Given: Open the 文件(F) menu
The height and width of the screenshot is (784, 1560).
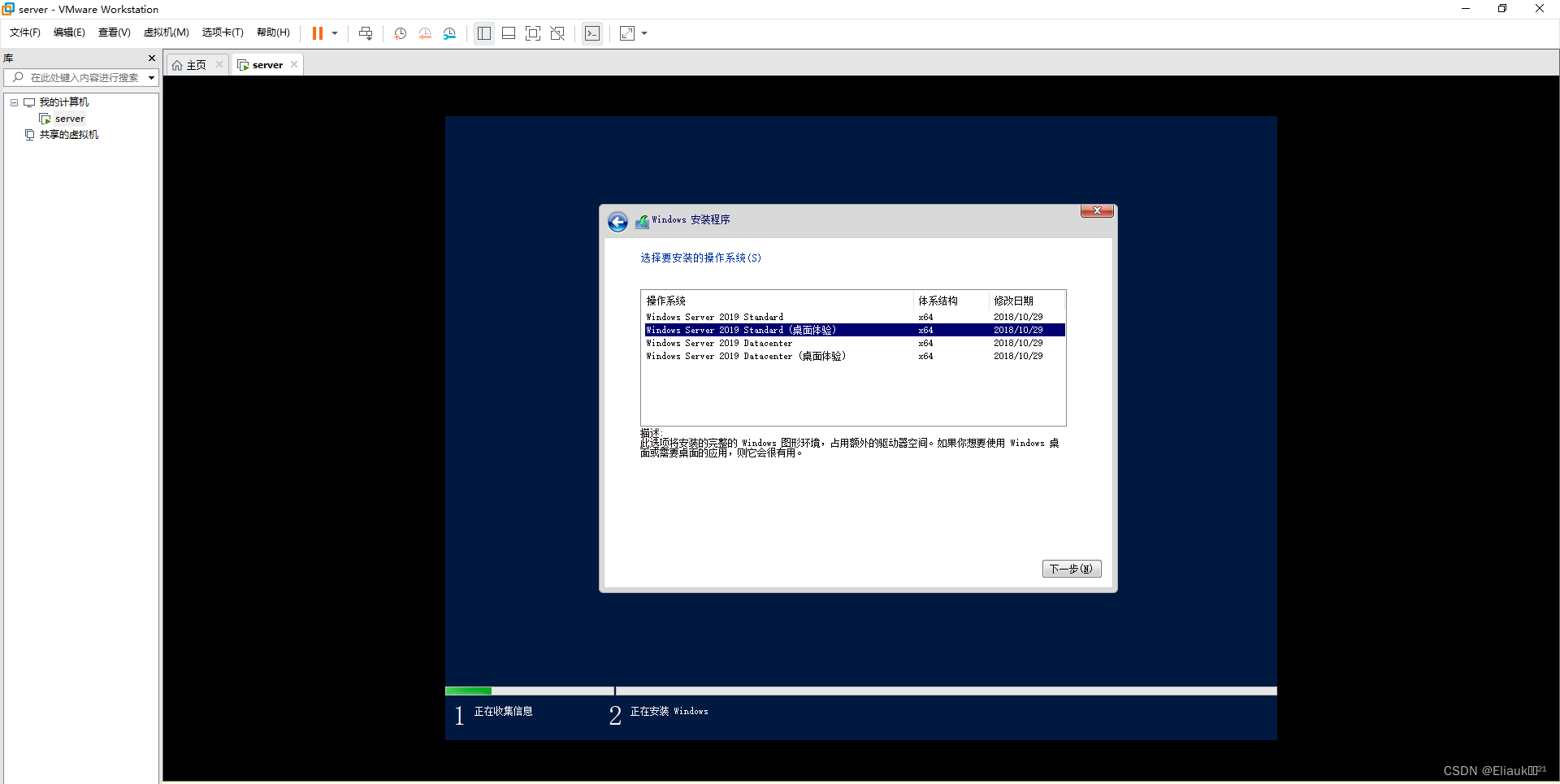Looking at the screenshot, I should (25, 32).
